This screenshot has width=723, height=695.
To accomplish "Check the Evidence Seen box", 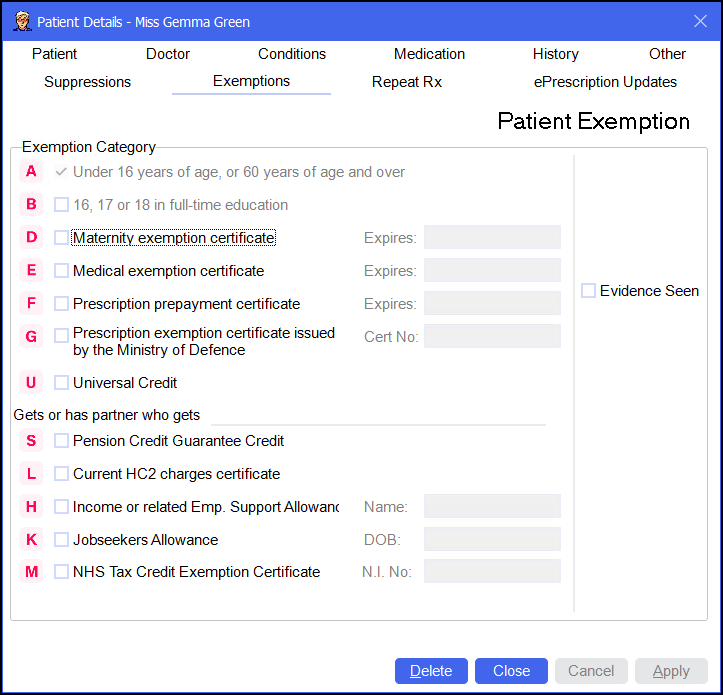I will 589,291.
